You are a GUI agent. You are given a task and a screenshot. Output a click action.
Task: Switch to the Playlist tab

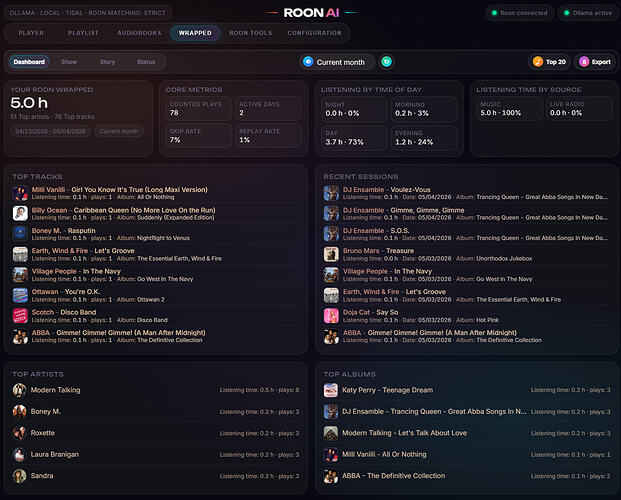pyautogui.click(x=83, y=33)
